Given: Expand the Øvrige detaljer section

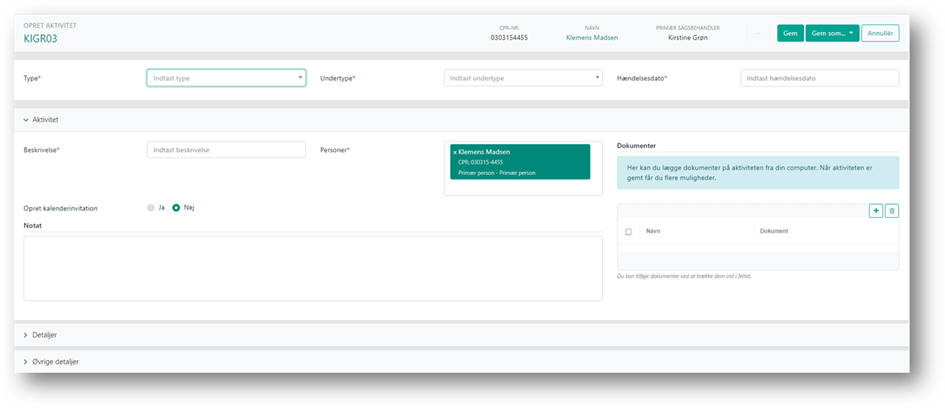Looking at the screenshot, I should point(26,361).
